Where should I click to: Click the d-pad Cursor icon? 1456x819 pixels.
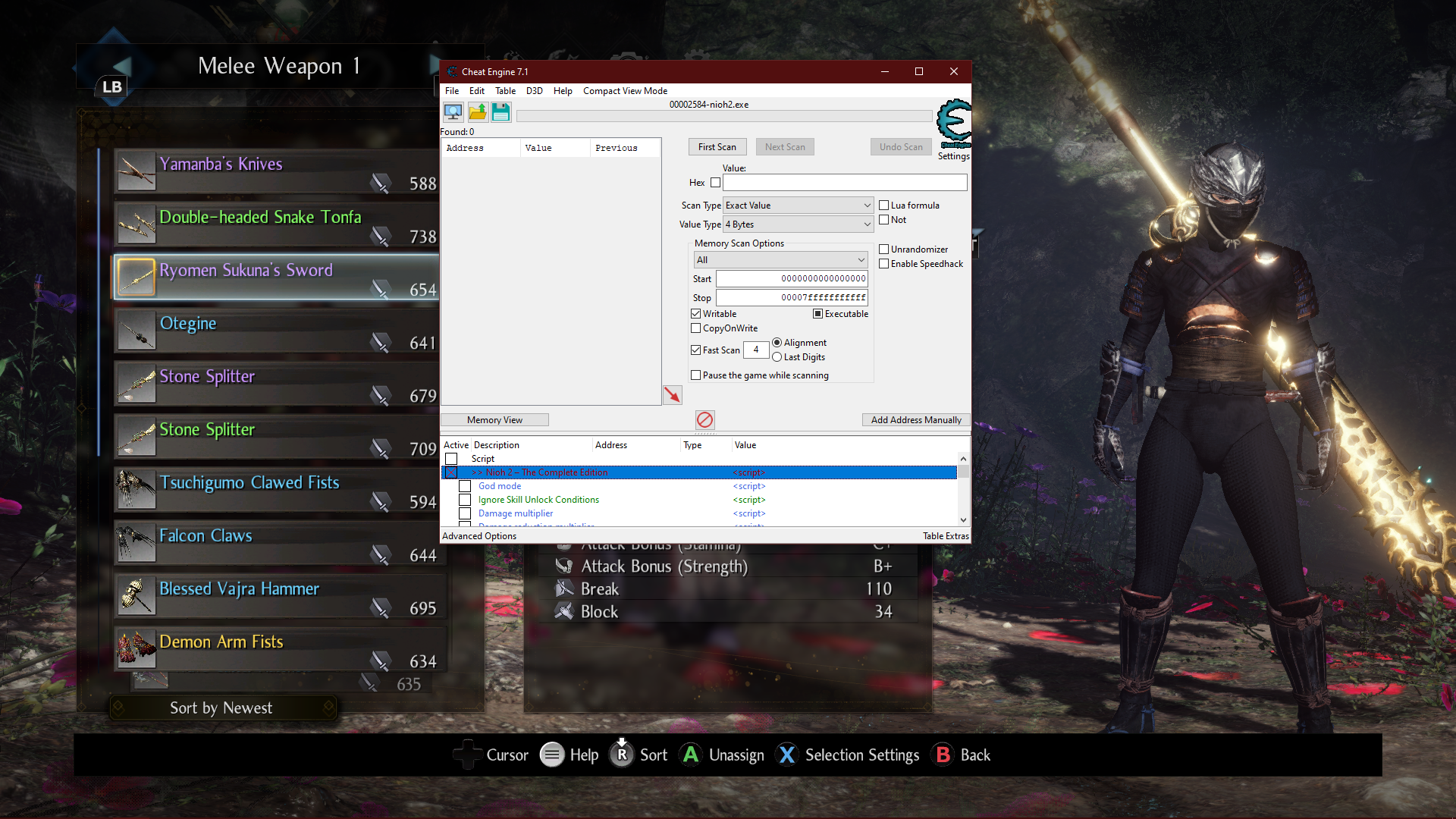467,755
